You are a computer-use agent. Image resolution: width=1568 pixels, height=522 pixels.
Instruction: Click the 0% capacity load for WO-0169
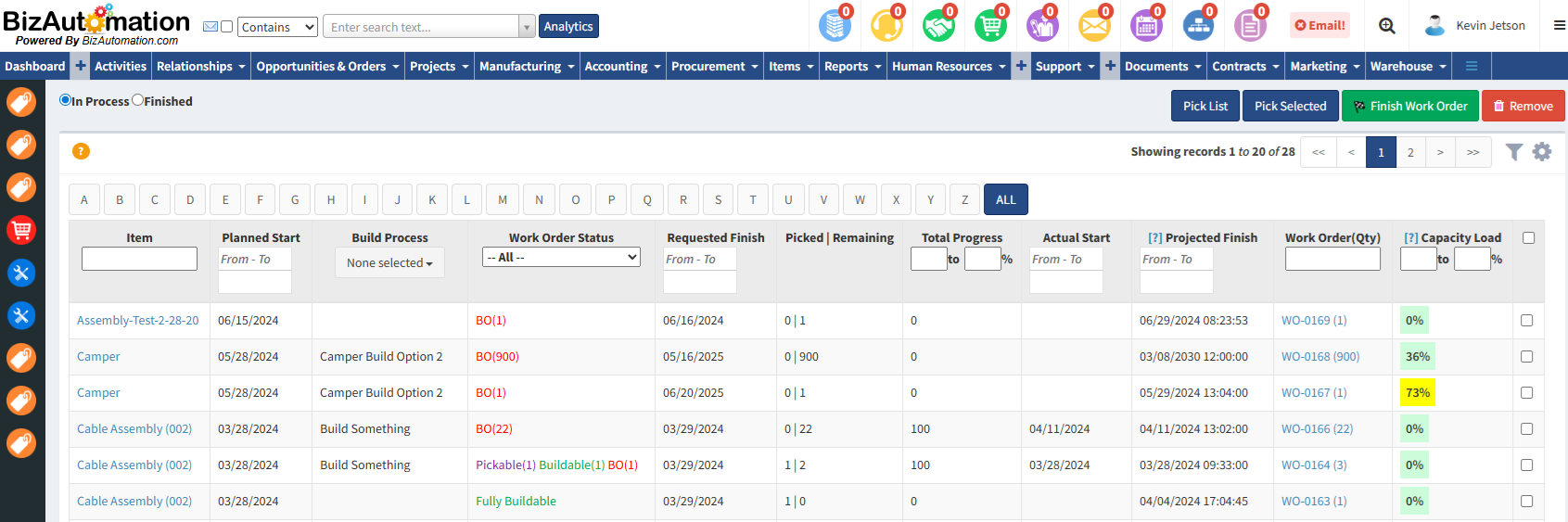pyautogui.click(x=1414, y=320)
